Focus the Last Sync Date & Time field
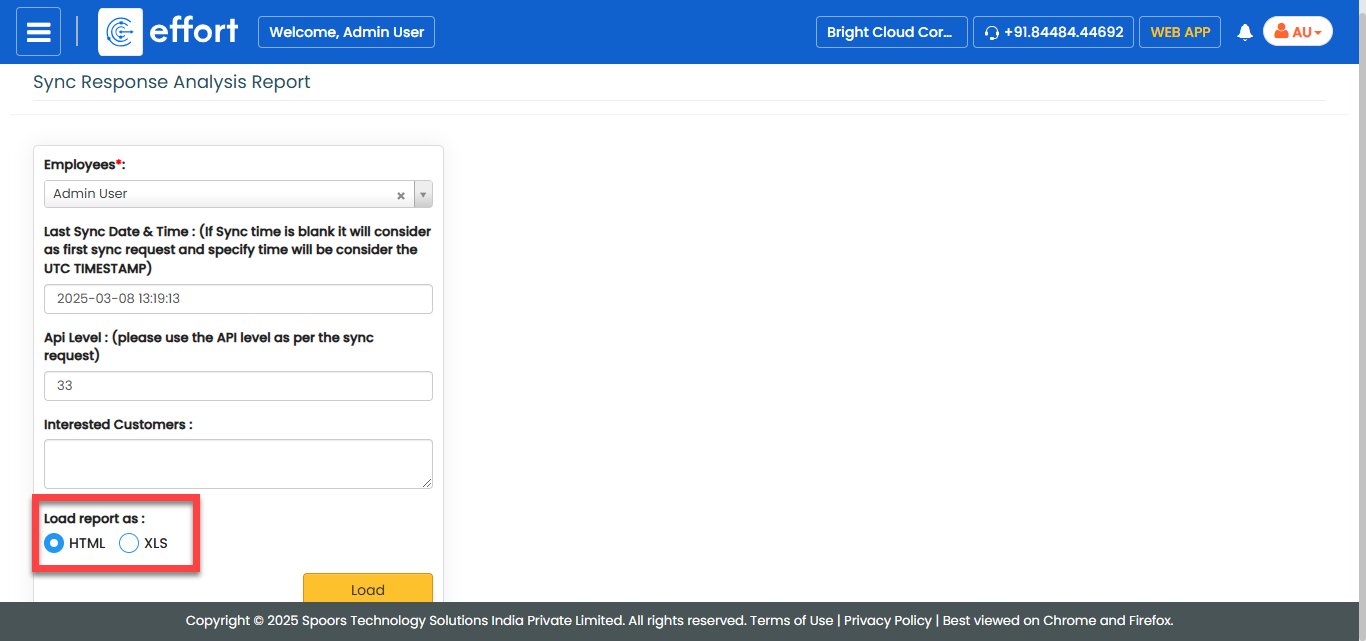This screenshot has height=641, width=1366. [238, 299]
